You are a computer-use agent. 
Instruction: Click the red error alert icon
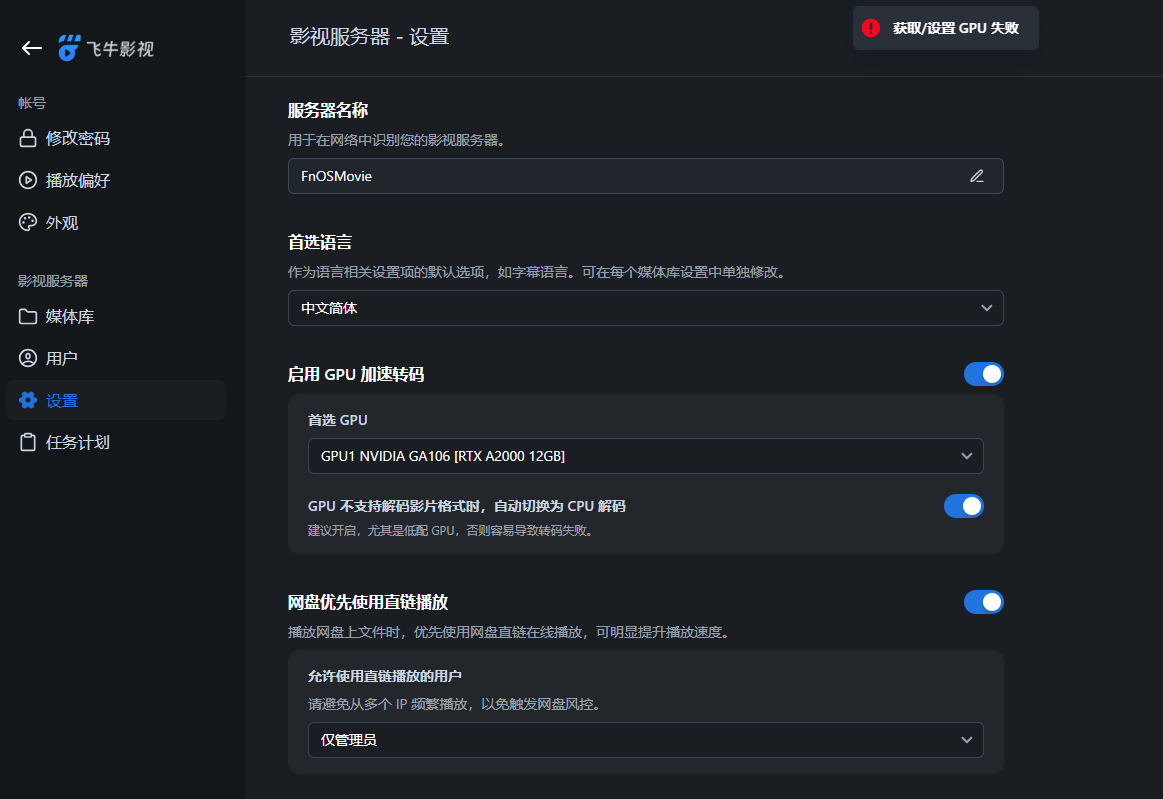pyautogui.click(x=871, y=28)
